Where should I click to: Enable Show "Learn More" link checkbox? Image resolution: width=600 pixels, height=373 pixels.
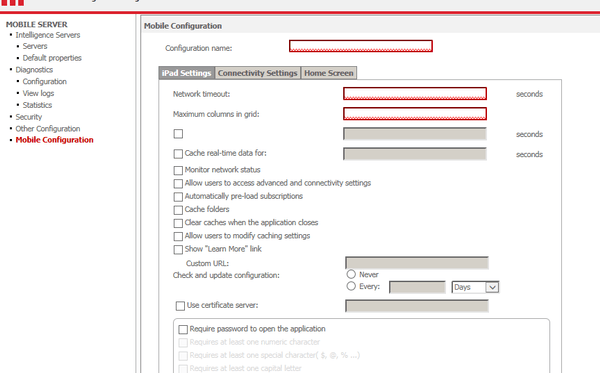(178, 249)
